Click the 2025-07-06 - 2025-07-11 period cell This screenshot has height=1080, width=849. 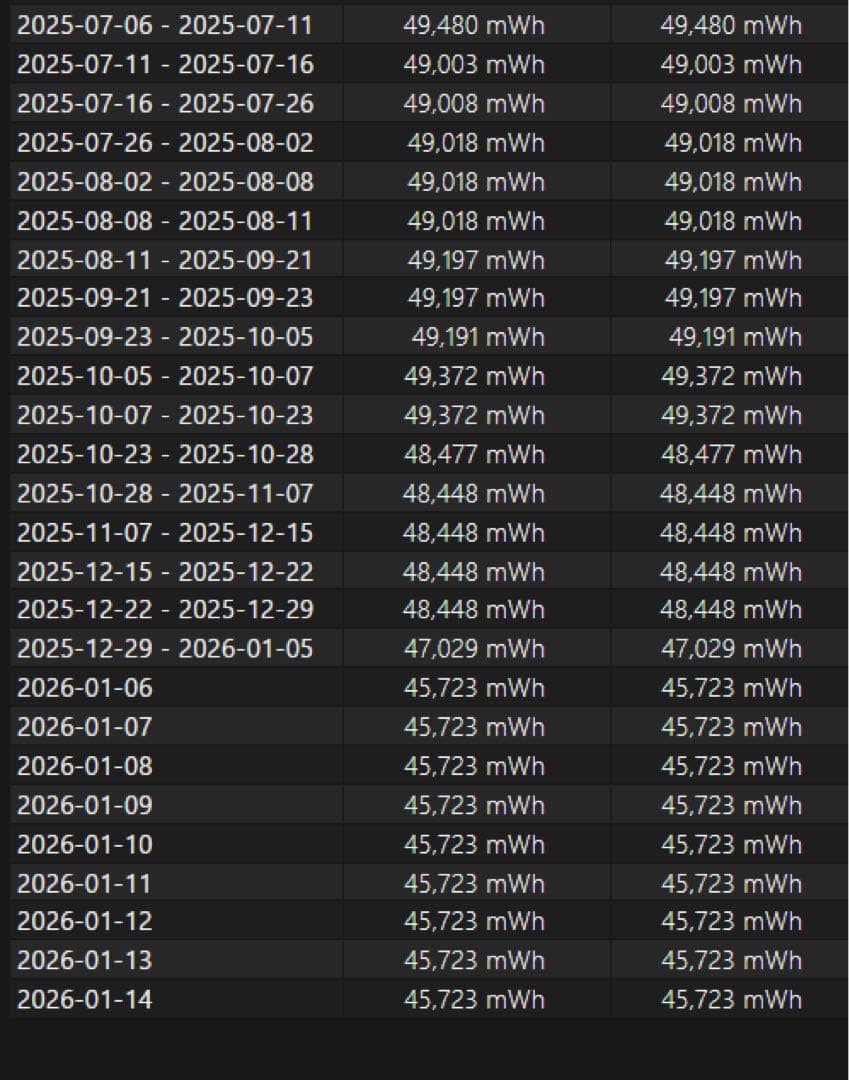pos(165,26)
